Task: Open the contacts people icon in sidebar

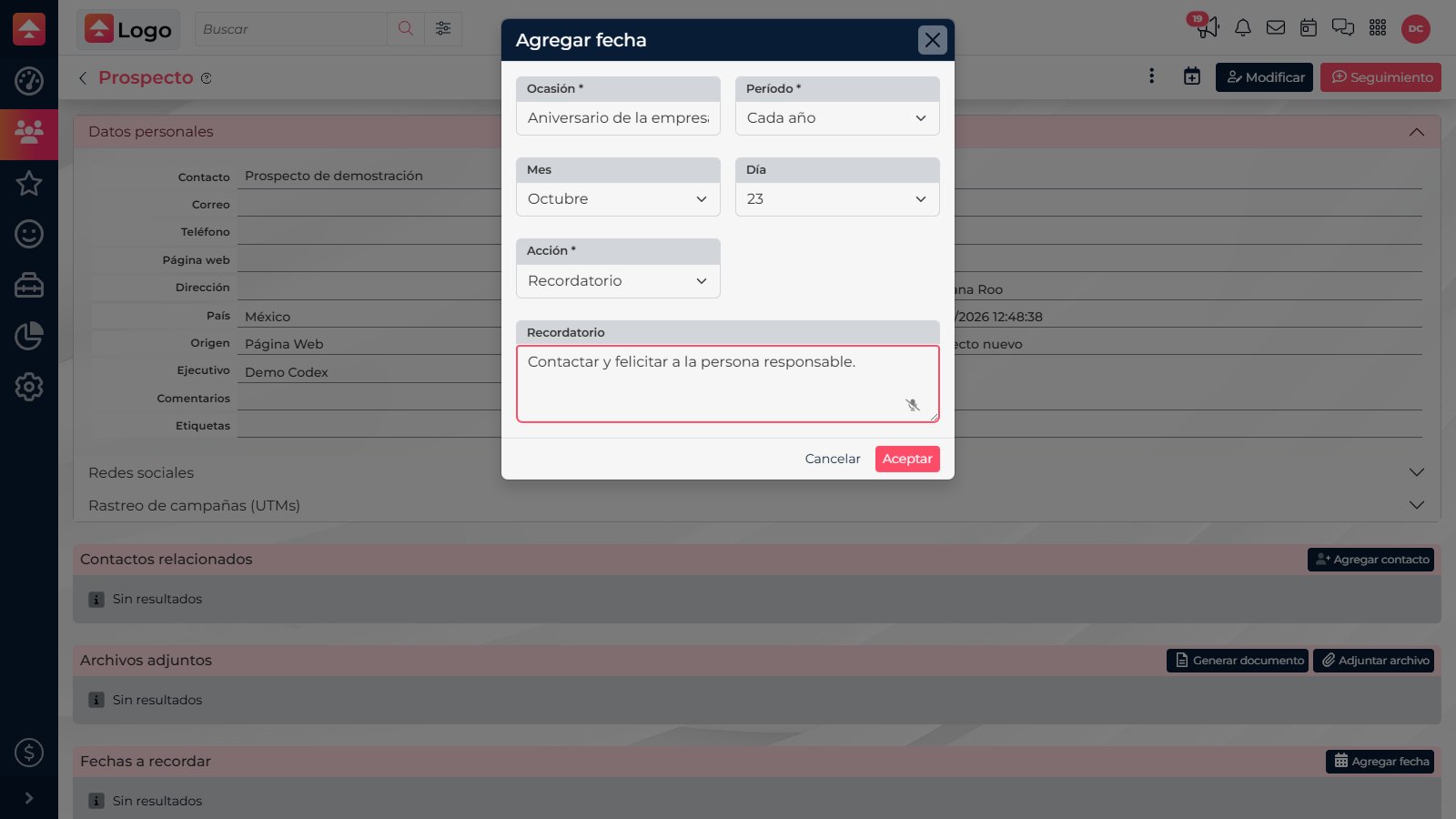Action: [x=29, y=133]
